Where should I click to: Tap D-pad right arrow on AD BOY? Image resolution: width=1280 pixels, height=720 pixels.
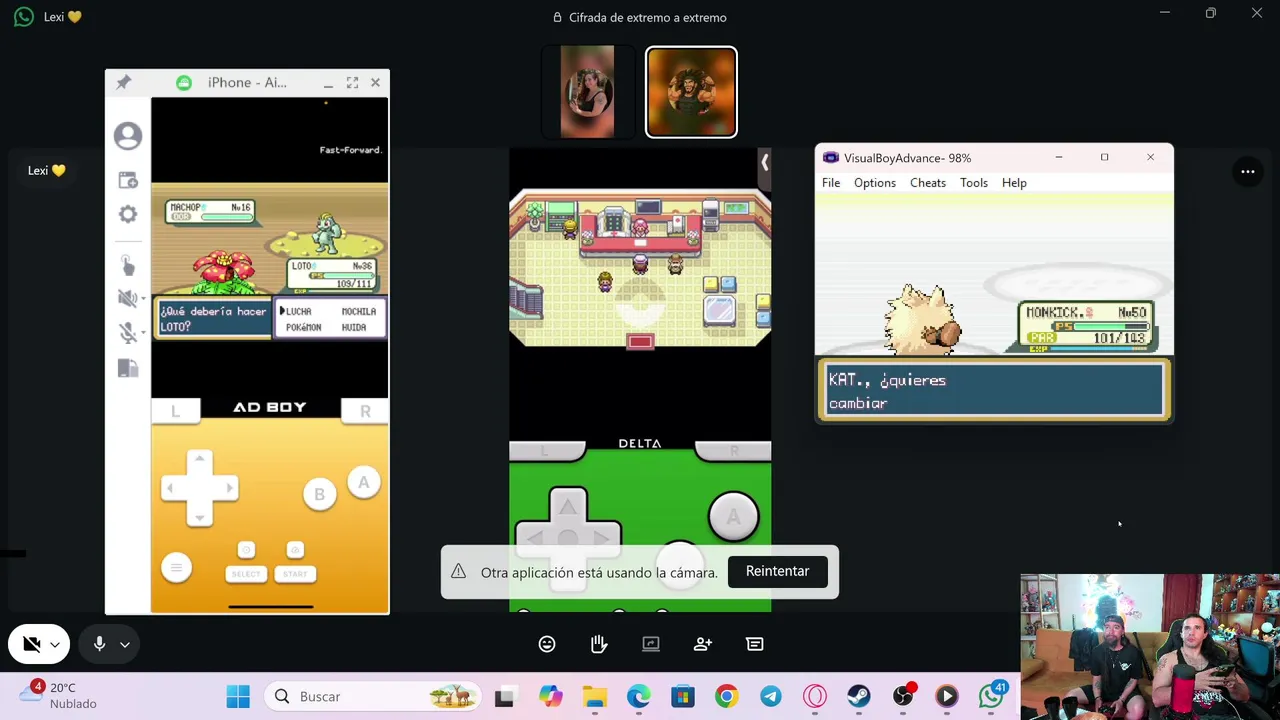(228, 488)
